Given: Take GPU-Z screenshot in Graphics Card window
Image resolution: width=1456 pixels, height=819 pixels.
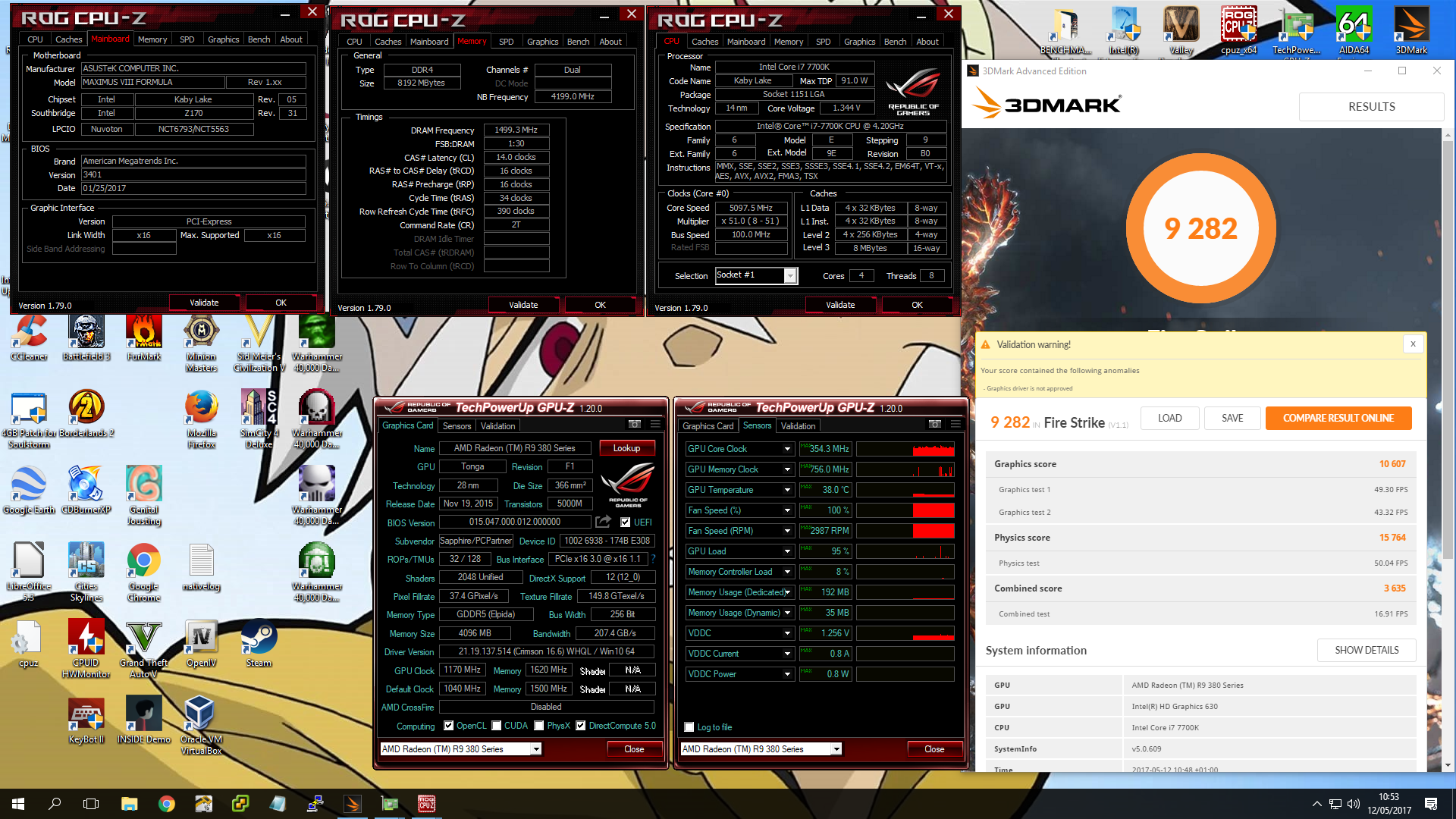Looking at the screenshot, I should (635, 424).
